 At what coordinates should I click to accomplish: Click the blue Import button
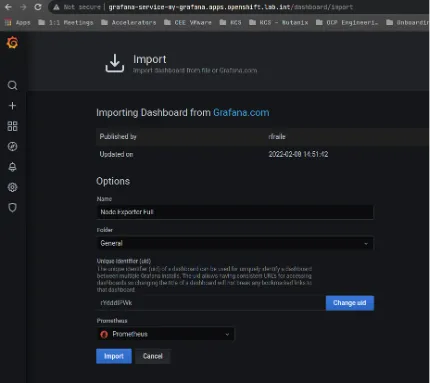point(114,356)
